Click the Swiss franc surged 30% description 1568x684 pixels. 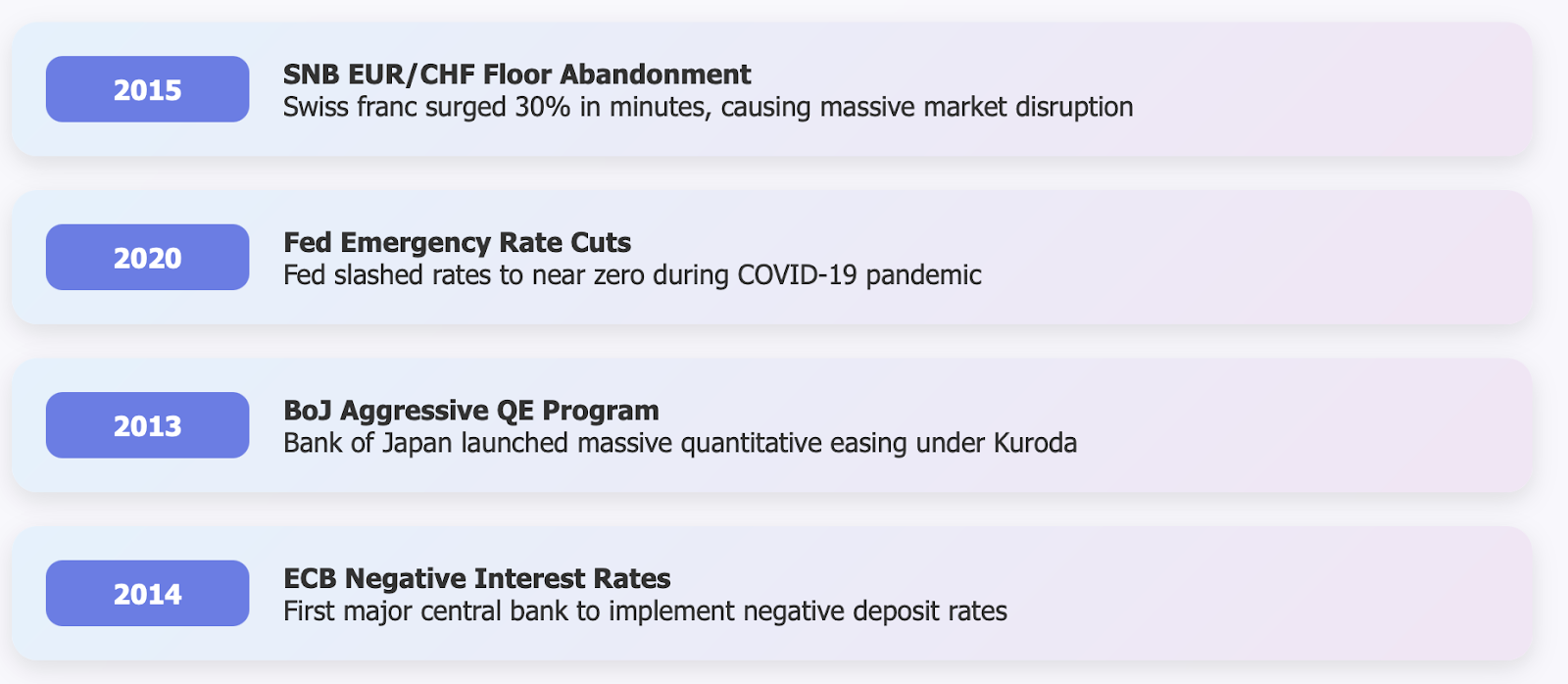[708, 107]
